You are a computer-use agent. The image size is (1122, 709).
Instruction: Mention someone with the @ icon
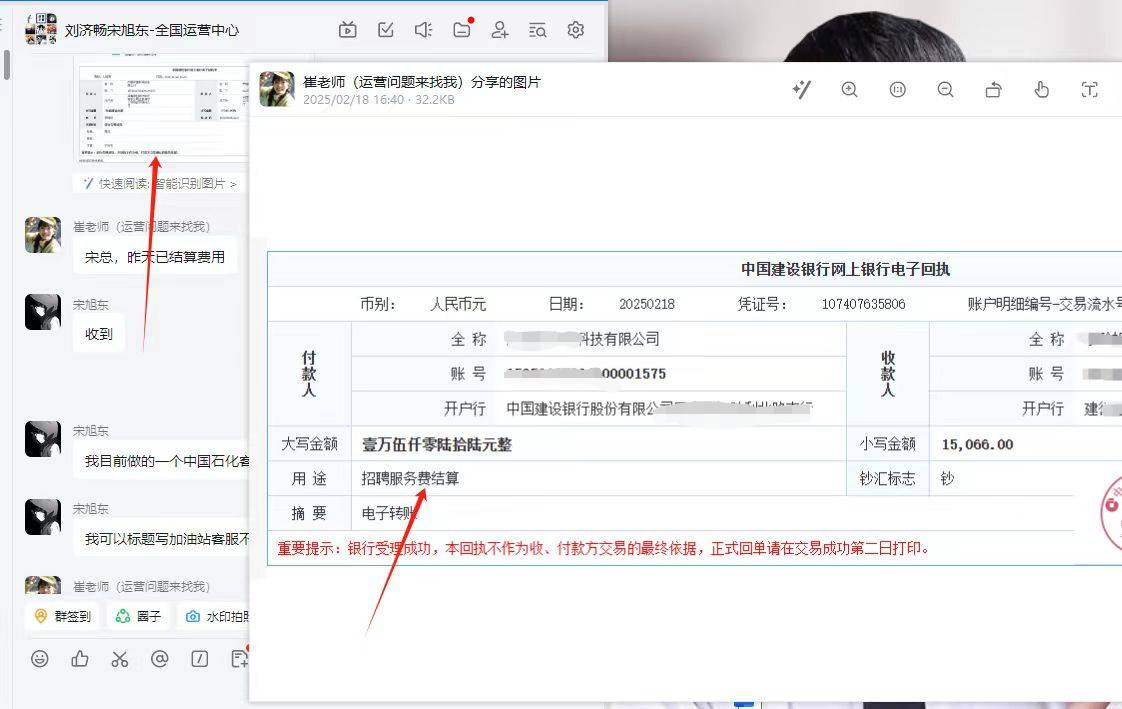point(160,659)
